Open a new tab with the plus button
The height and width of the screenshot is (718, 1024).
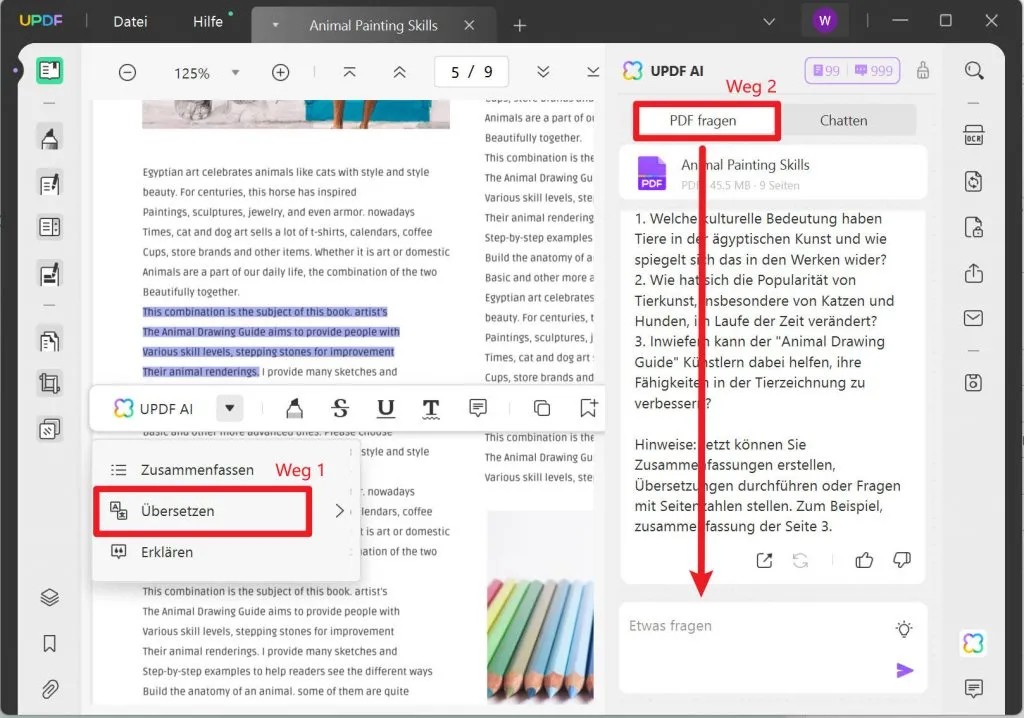click(520, 25)
